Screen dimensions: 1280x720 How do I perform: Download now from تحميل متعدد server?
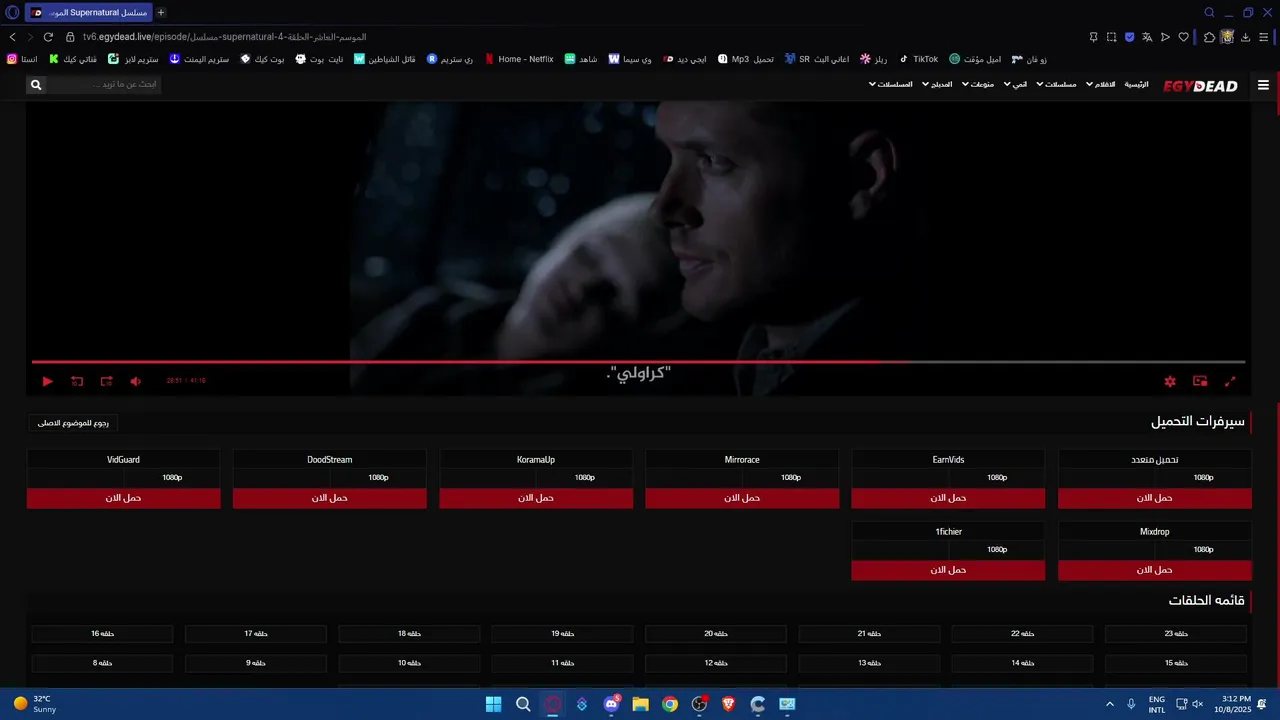click(1155, 498)
